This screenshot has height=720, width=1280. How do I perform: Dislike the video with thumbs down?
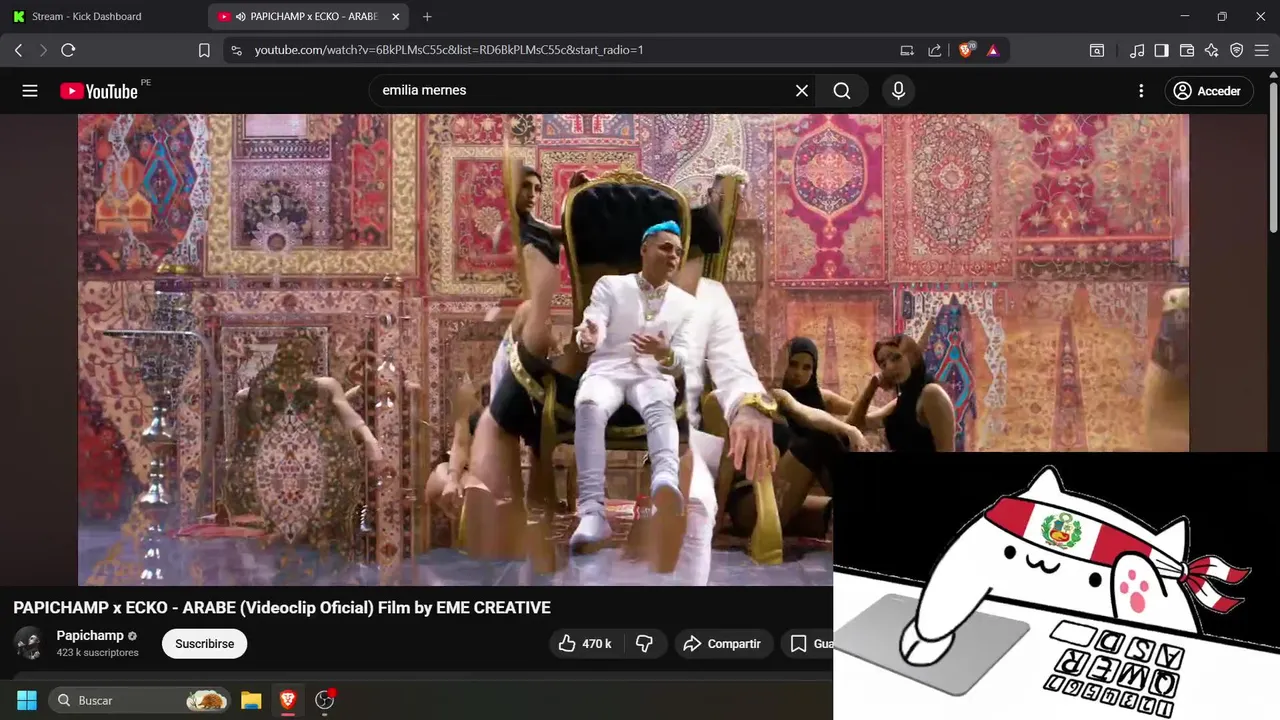pos(645,644)
